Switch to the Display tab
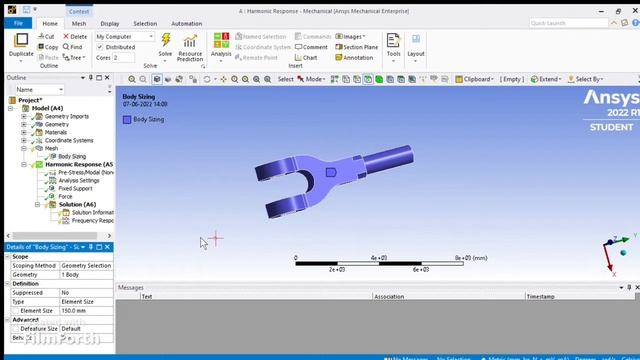This screenshot has width=640, height=360. click(109, 24)
